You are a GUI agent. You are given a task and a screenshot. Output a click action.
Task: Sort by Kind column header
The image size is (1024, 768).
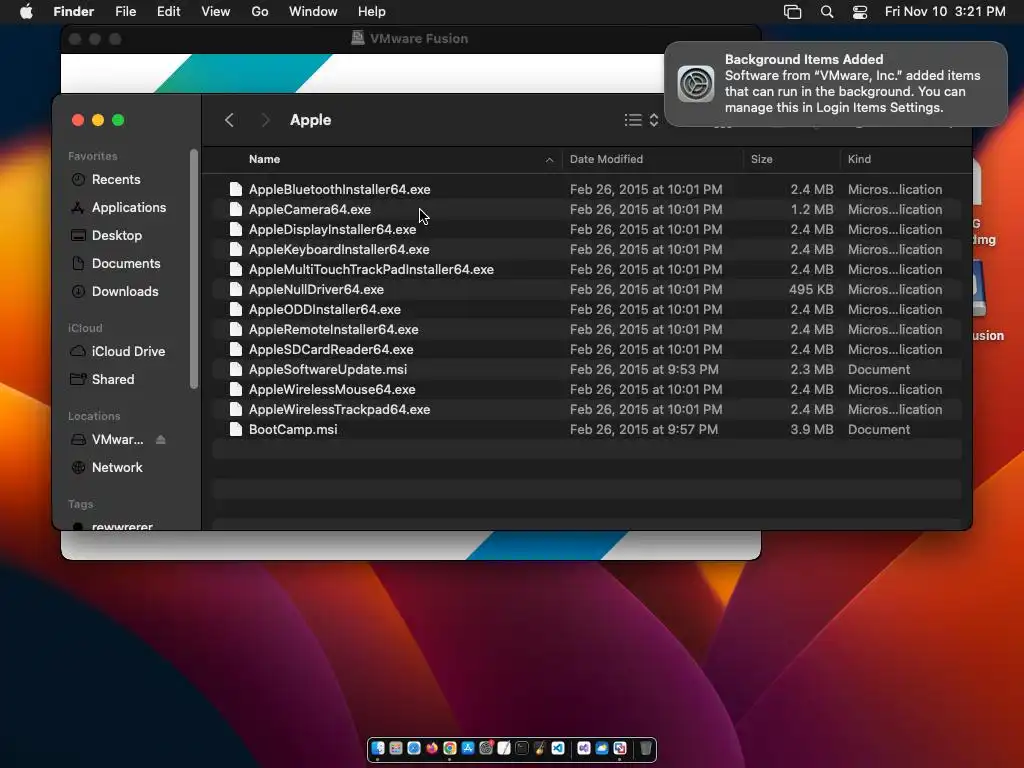coord(859,159)
